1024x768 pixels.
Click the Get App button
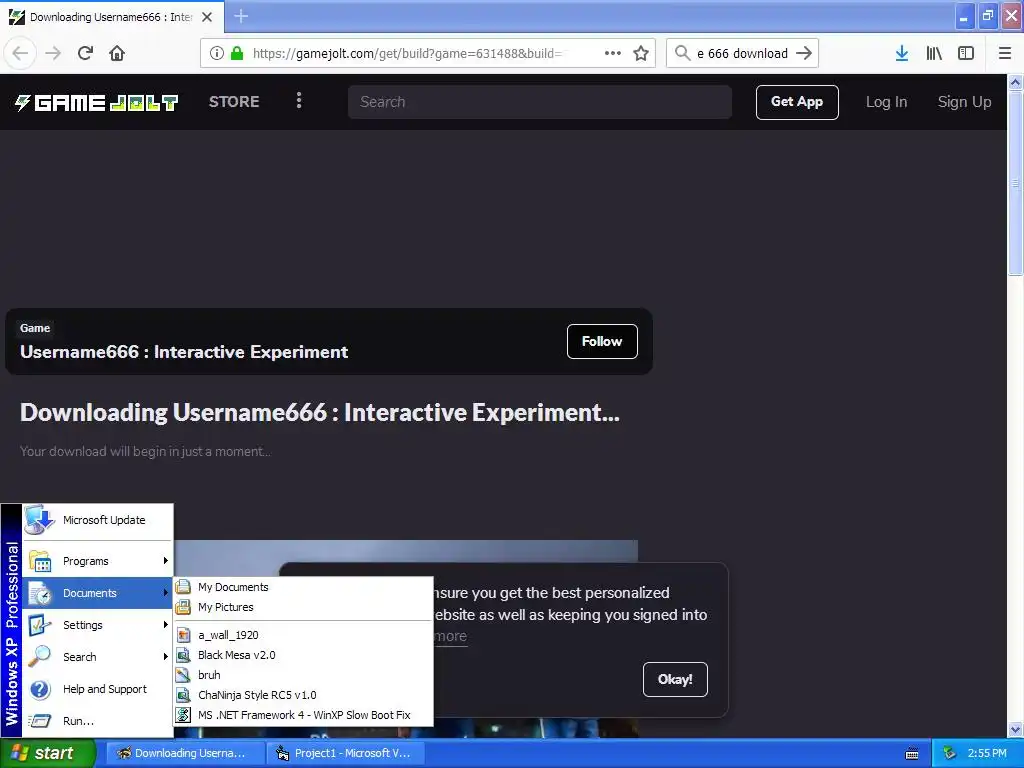797,102
